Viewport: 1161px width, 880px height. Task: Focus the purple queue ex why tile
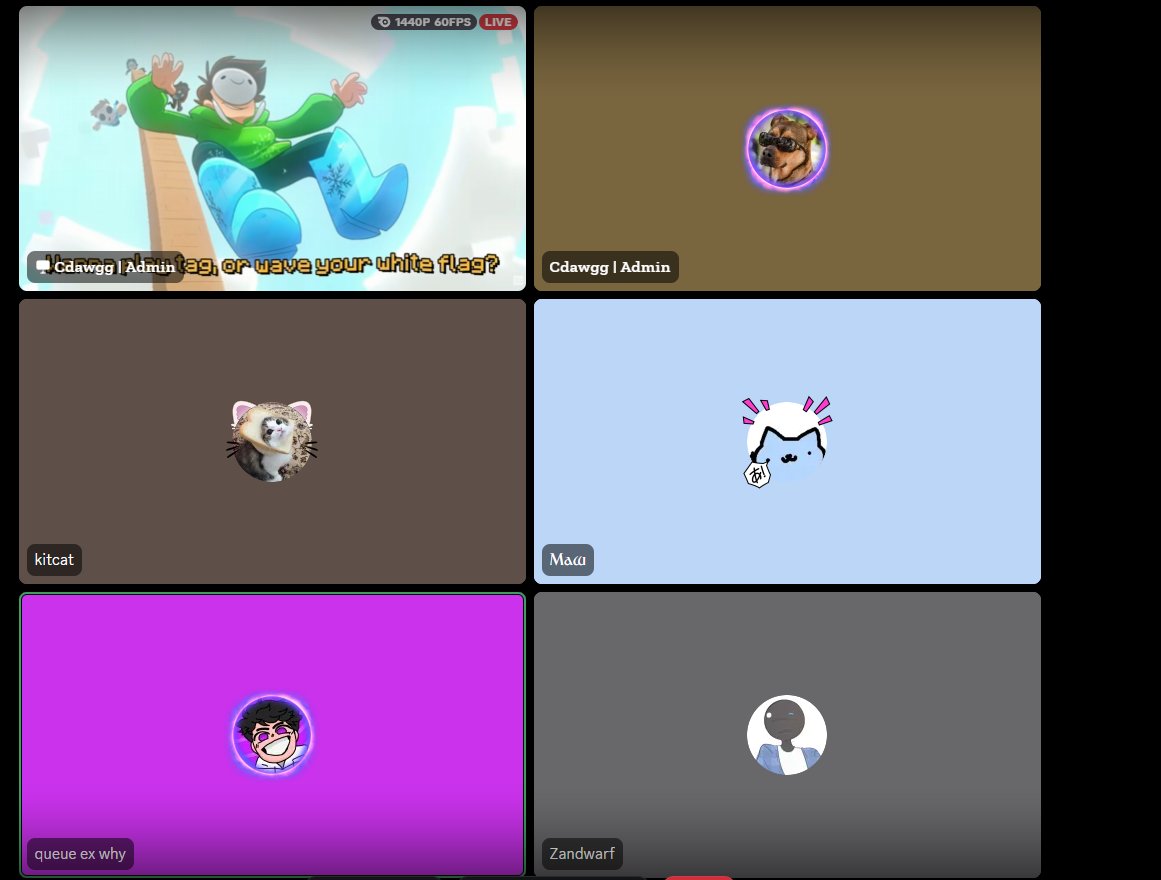(x=272, y=734)
